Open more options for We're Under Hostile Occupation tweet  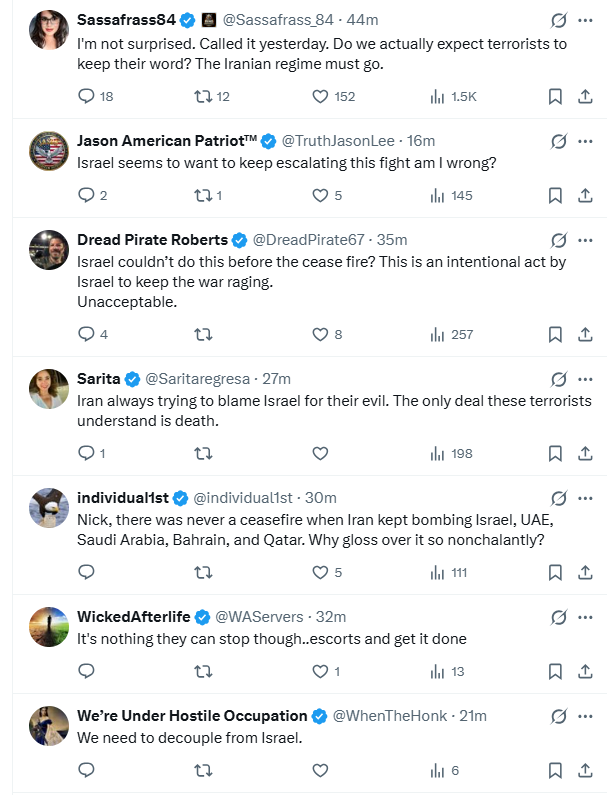pos(586,716)
